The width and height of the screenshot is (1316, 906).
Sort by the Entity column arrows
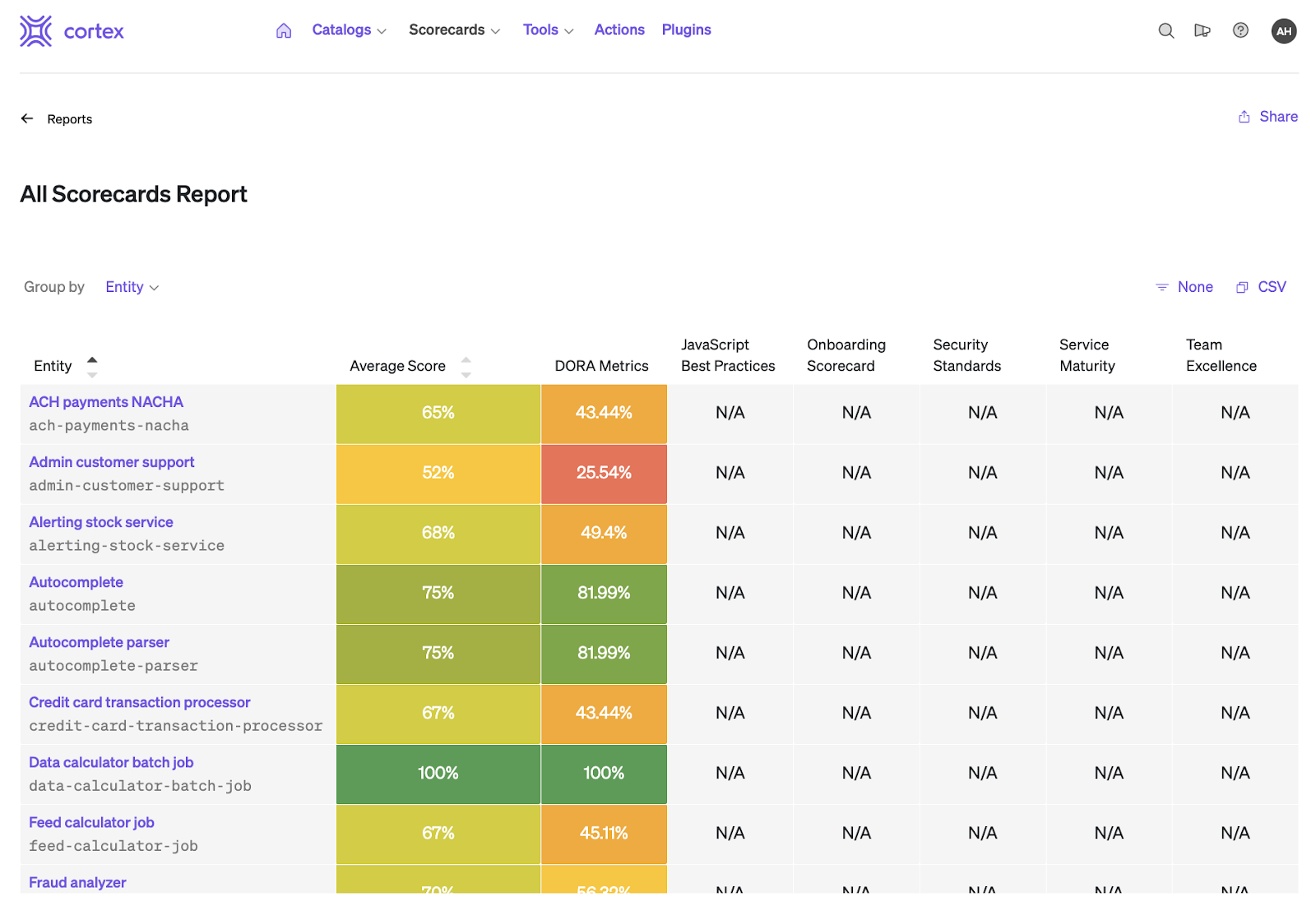click(x=92, y=367)
